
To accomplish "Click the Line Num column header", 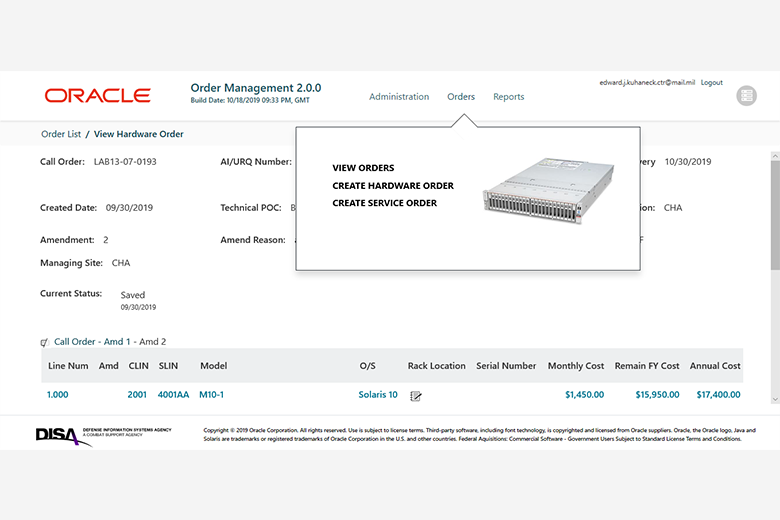I will [x=68, y=366].
